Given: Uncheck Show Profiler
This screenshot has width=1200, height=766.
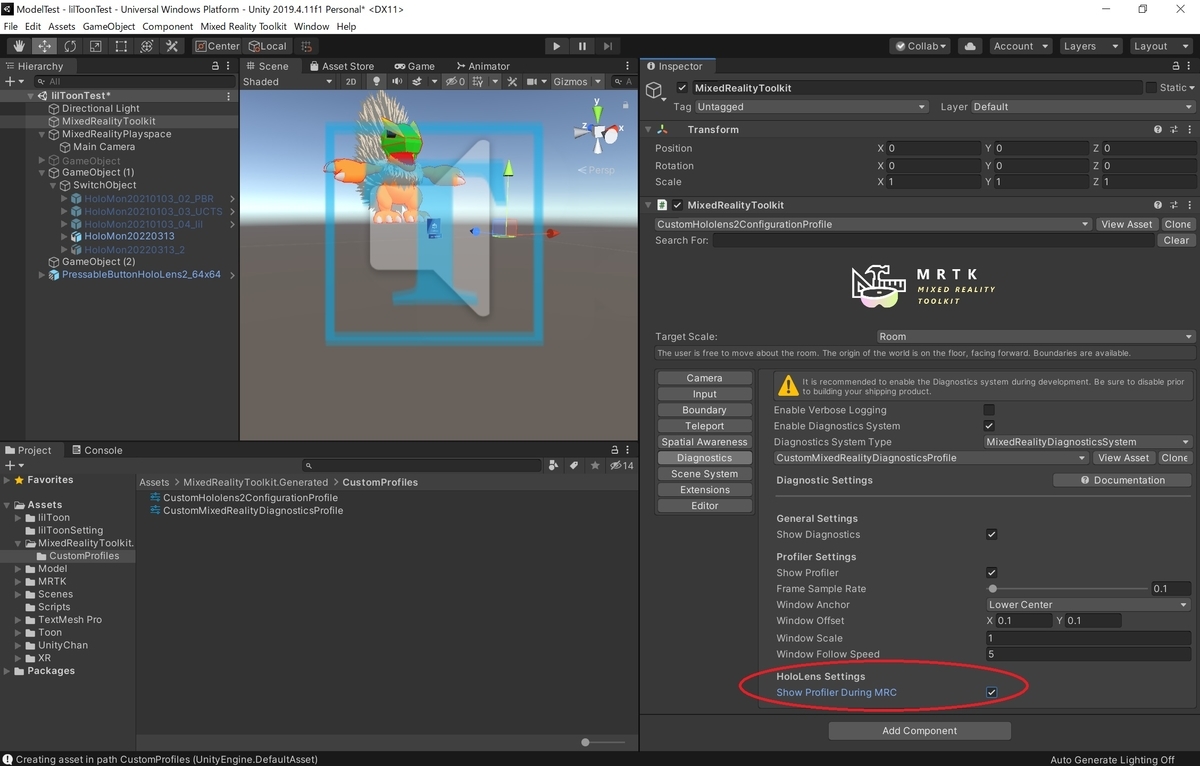Looking at the screenshot, I should pyautogui.click(x=991, y=572).
